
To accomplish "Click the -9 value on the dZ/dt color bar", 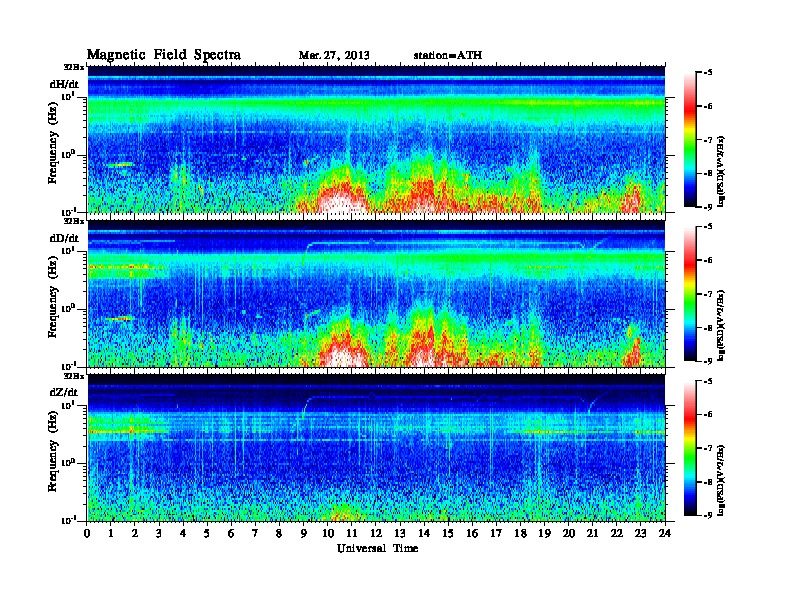I will coord(708,515).
